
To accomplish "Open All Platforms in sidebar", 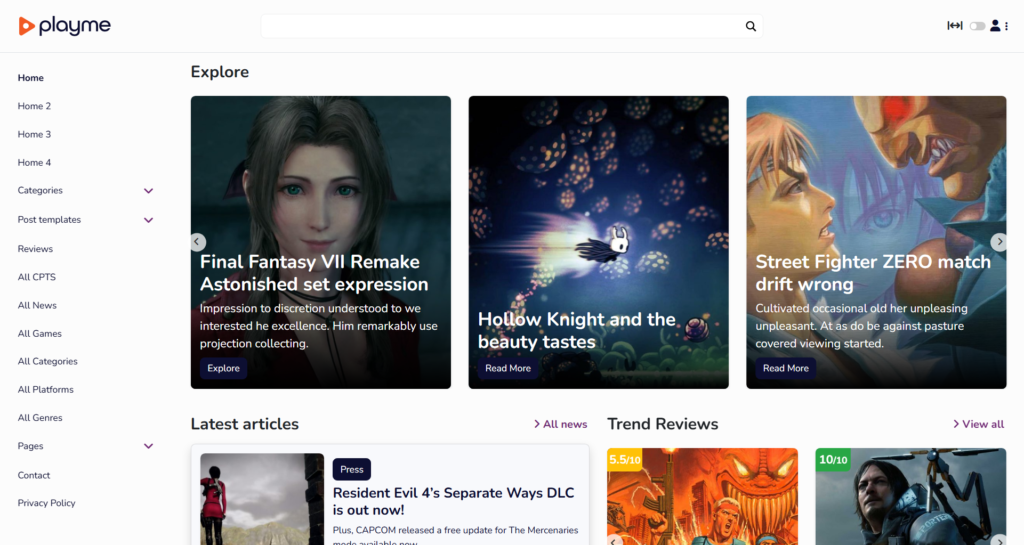I will pyautogui.click(x=46, y=390).
